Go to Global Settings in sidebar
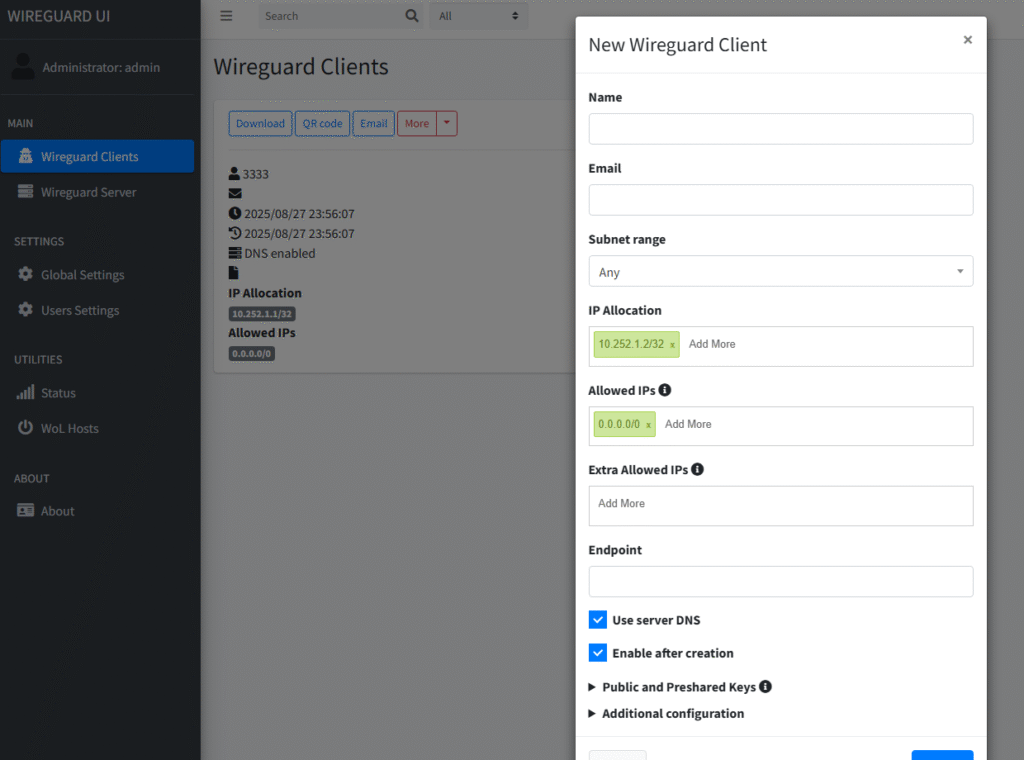 pos(82,275)
